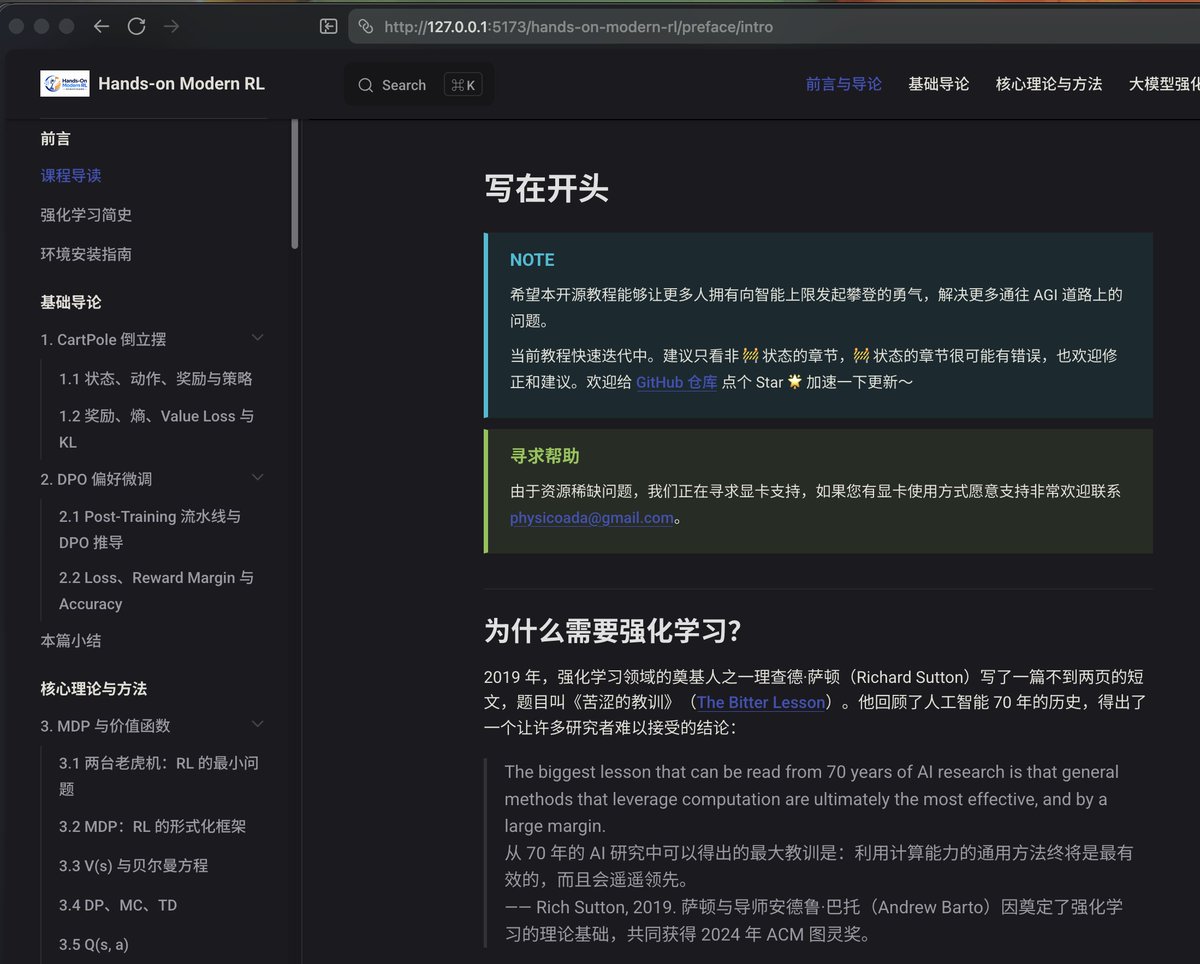Open 1.1 状态、动作、奖励与策略
The height and width of the screenshot is (964, 1200).
click(x=156, y=379)
